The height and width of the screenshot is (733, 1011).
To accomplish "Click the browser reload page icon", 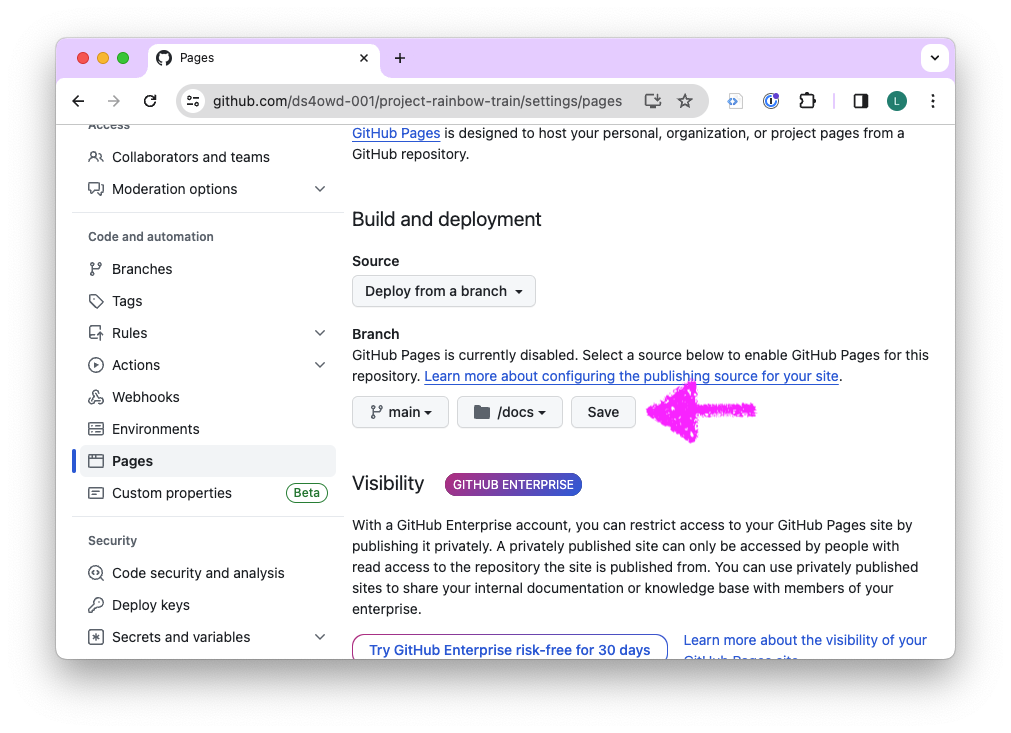I will tap(150, 101).
